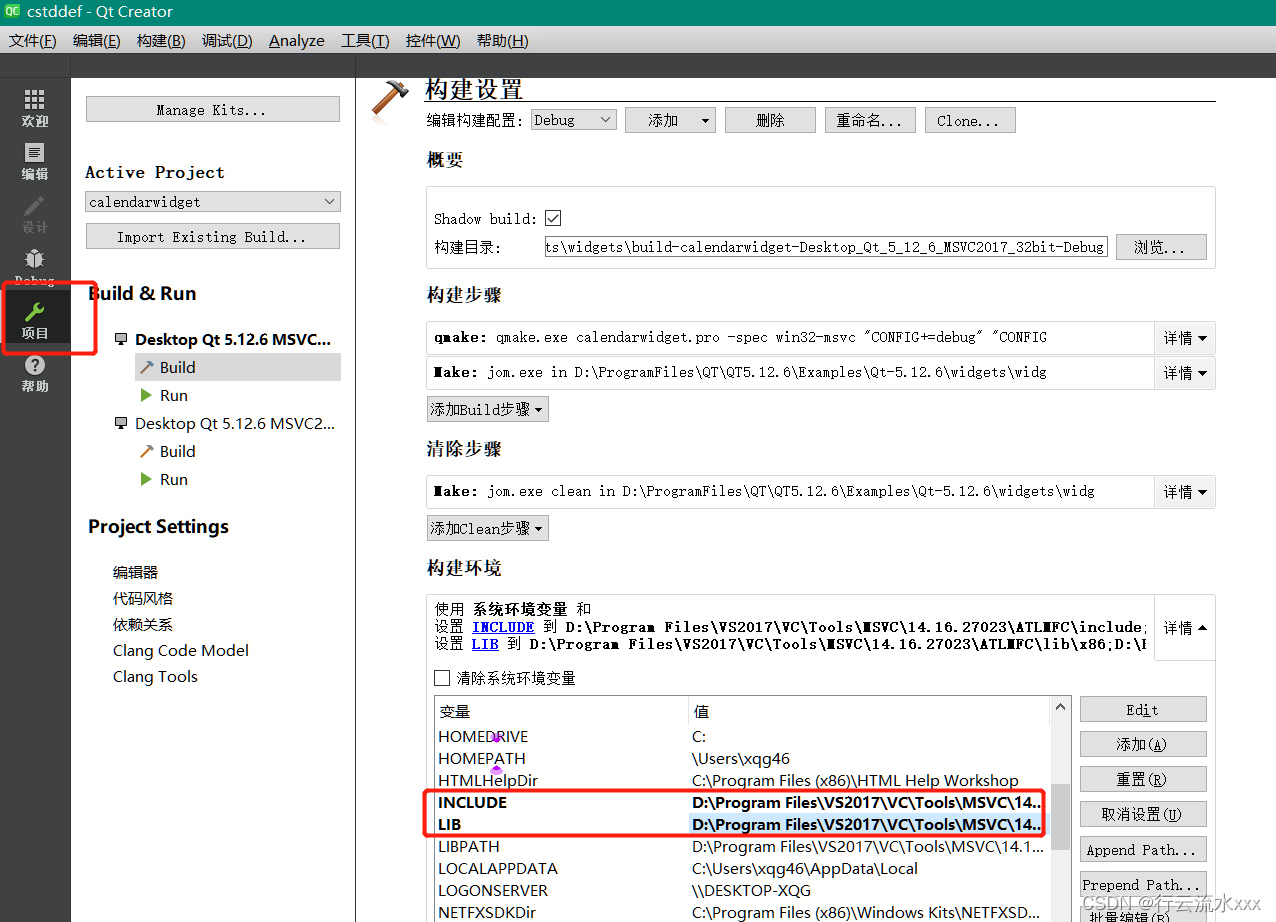Screen dimensions: 1276x922
Task: Open Clang Code Model settings
Action: 181,650
